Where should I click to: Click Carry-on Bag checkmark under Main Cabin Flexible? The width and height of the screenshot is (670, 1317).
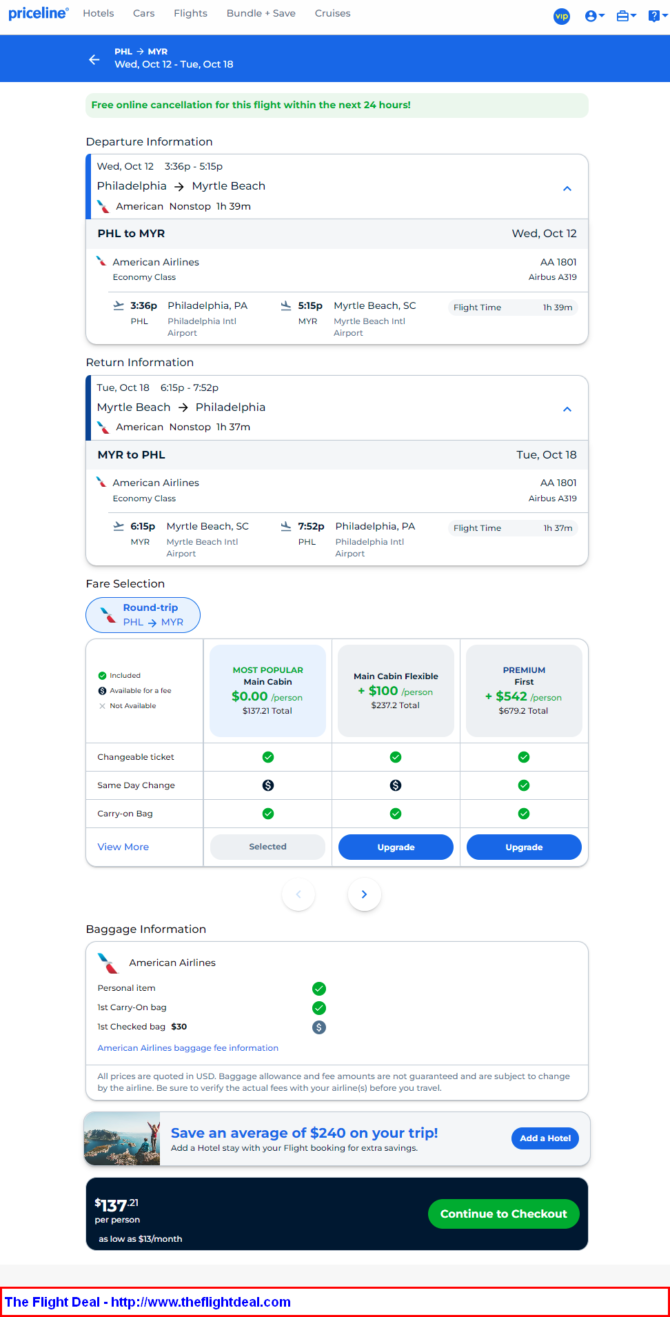point(396,813)
